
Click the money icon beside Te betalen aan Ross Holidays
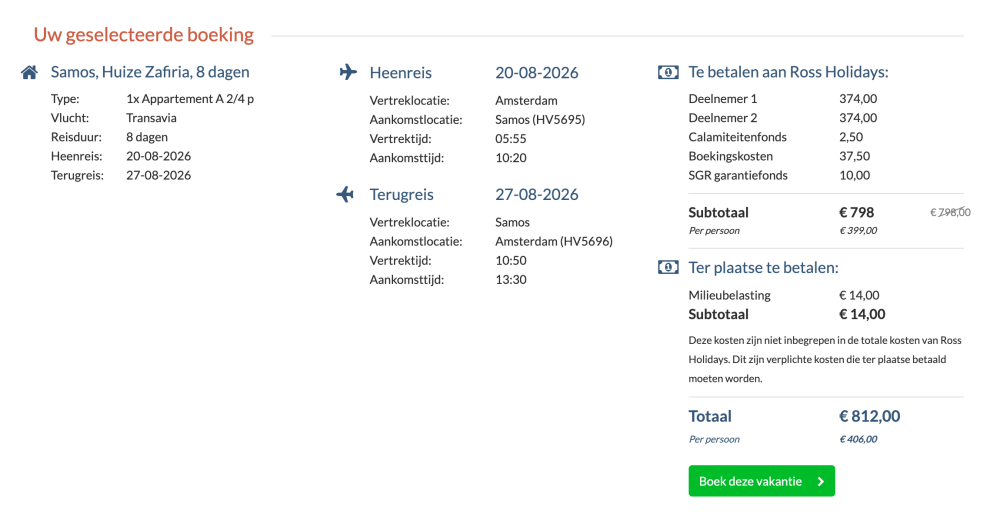coord(668,72)
